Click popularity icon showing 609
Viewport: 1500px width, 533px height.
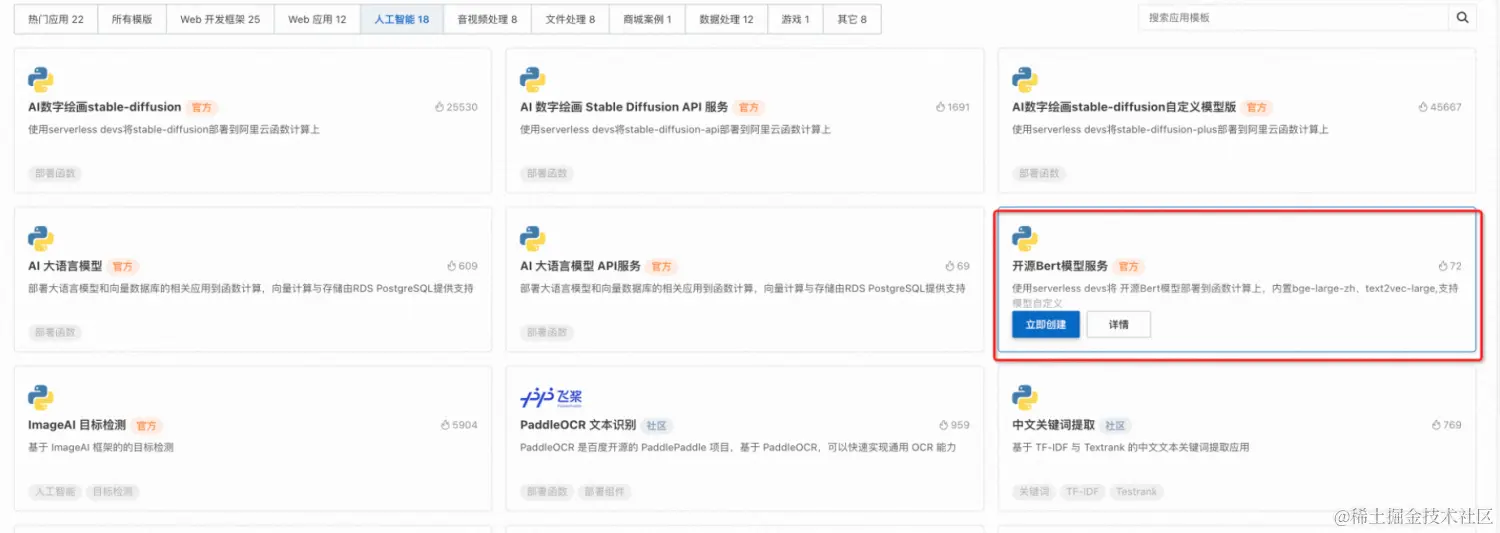point(452,266)
